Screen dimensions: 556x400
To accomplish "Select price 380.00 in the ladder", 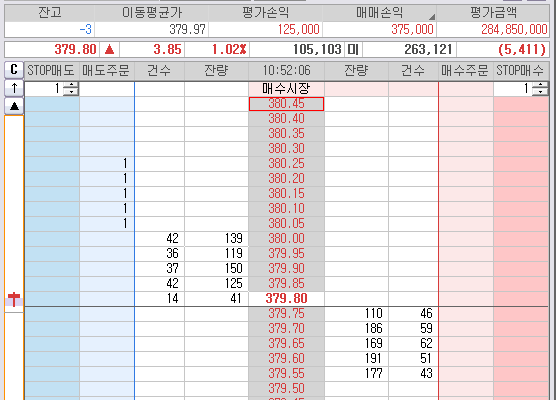I will coord(286,239).
